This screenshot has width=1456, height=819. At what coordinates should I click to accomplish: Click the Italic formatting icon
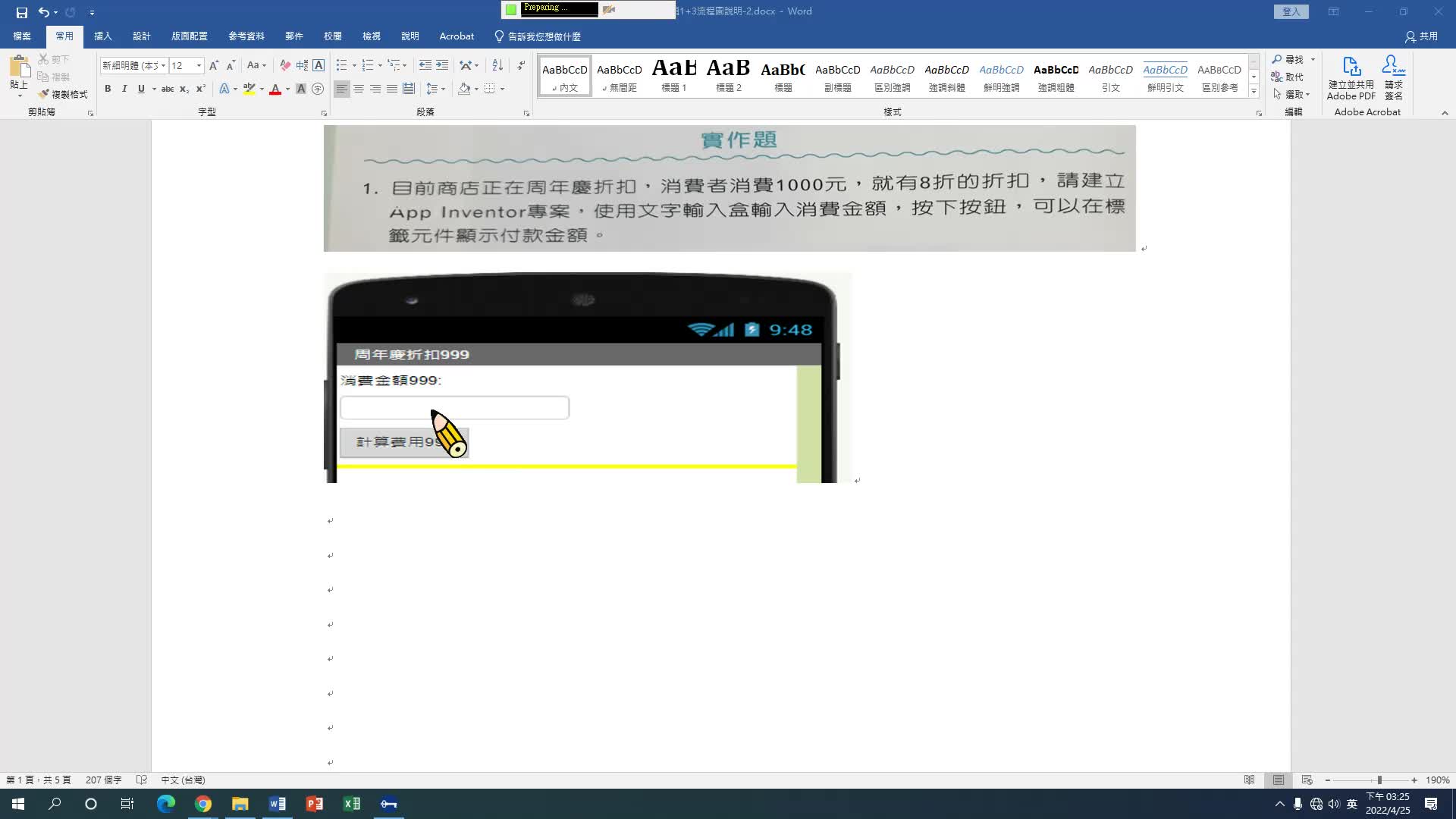[124, 89]
